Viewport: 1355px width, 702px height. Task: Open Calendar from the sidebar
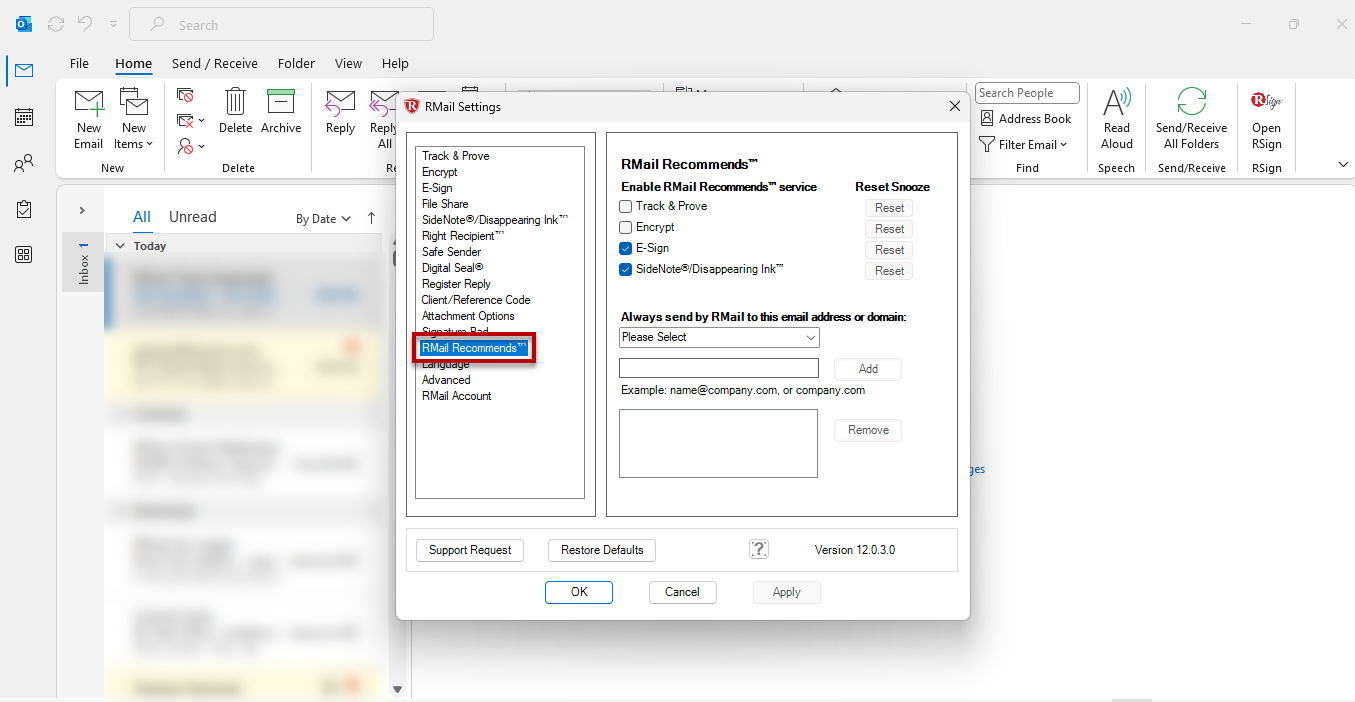click(24, 117)
